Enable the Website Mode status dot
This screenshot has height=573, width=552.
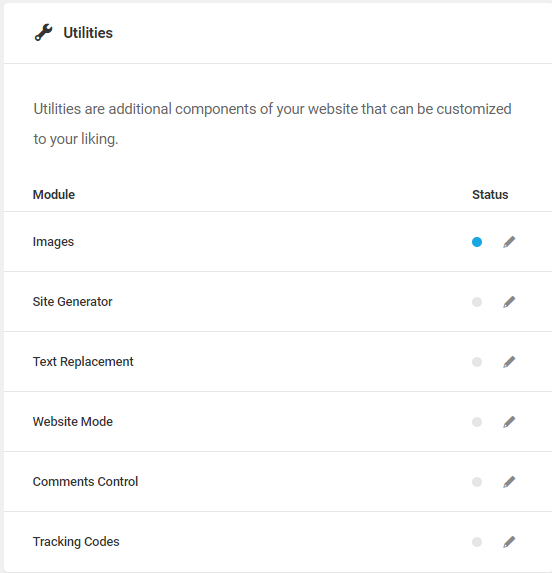pos(477,422)
